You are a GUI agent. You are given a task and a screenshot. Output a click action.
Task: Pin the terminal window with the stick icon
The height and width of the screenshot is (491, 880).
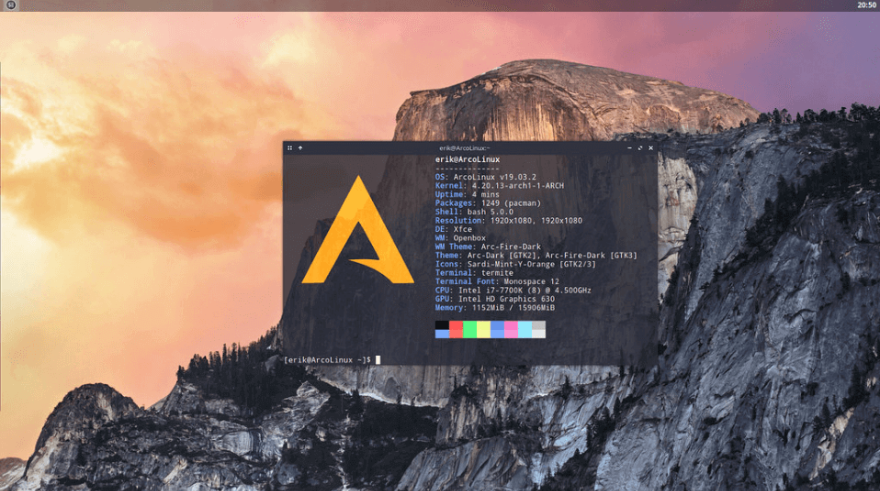tap(300, 147)
